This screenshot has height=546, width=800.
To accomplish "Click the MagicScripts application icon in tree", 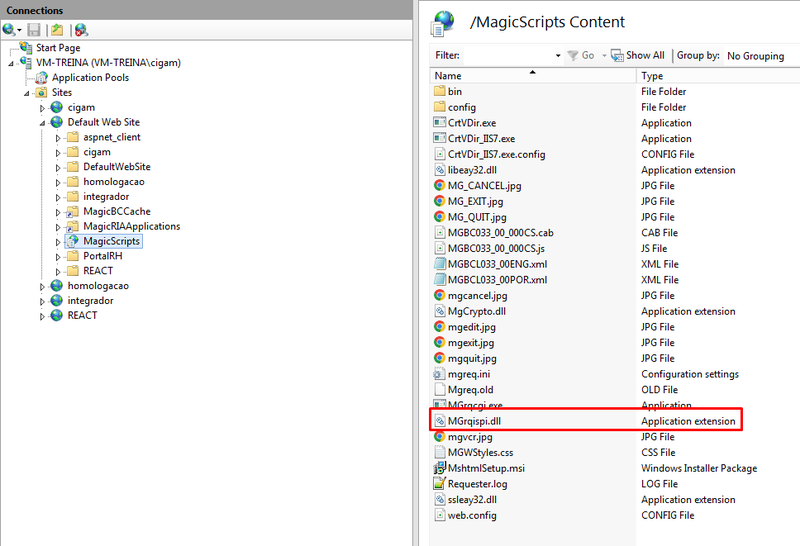I will point(73,241).
